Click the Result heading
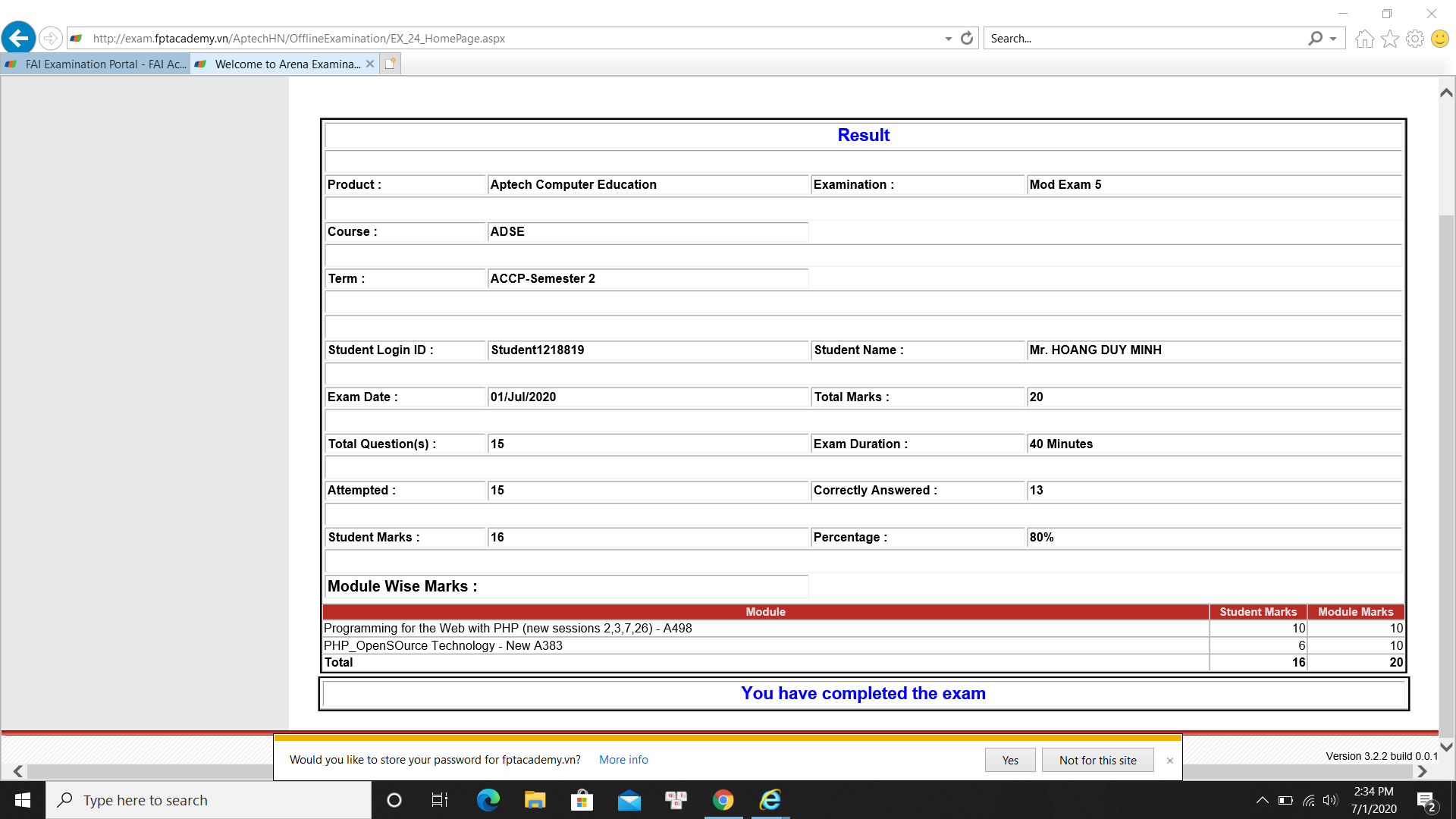The image size is (1456, 819). (x=863, y=135)
